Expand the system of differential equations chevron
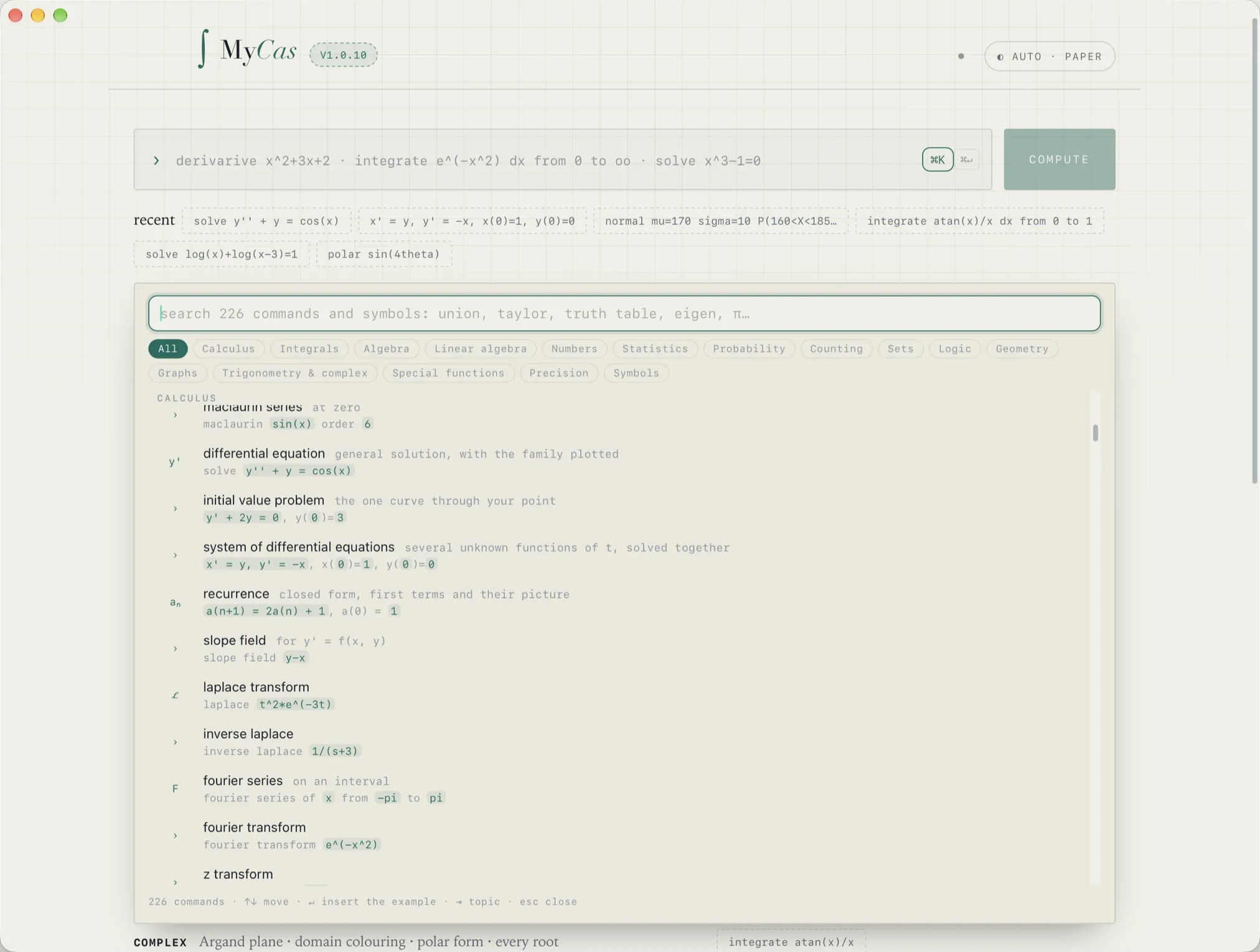1260x952 pixels. (x=175, y=555)
